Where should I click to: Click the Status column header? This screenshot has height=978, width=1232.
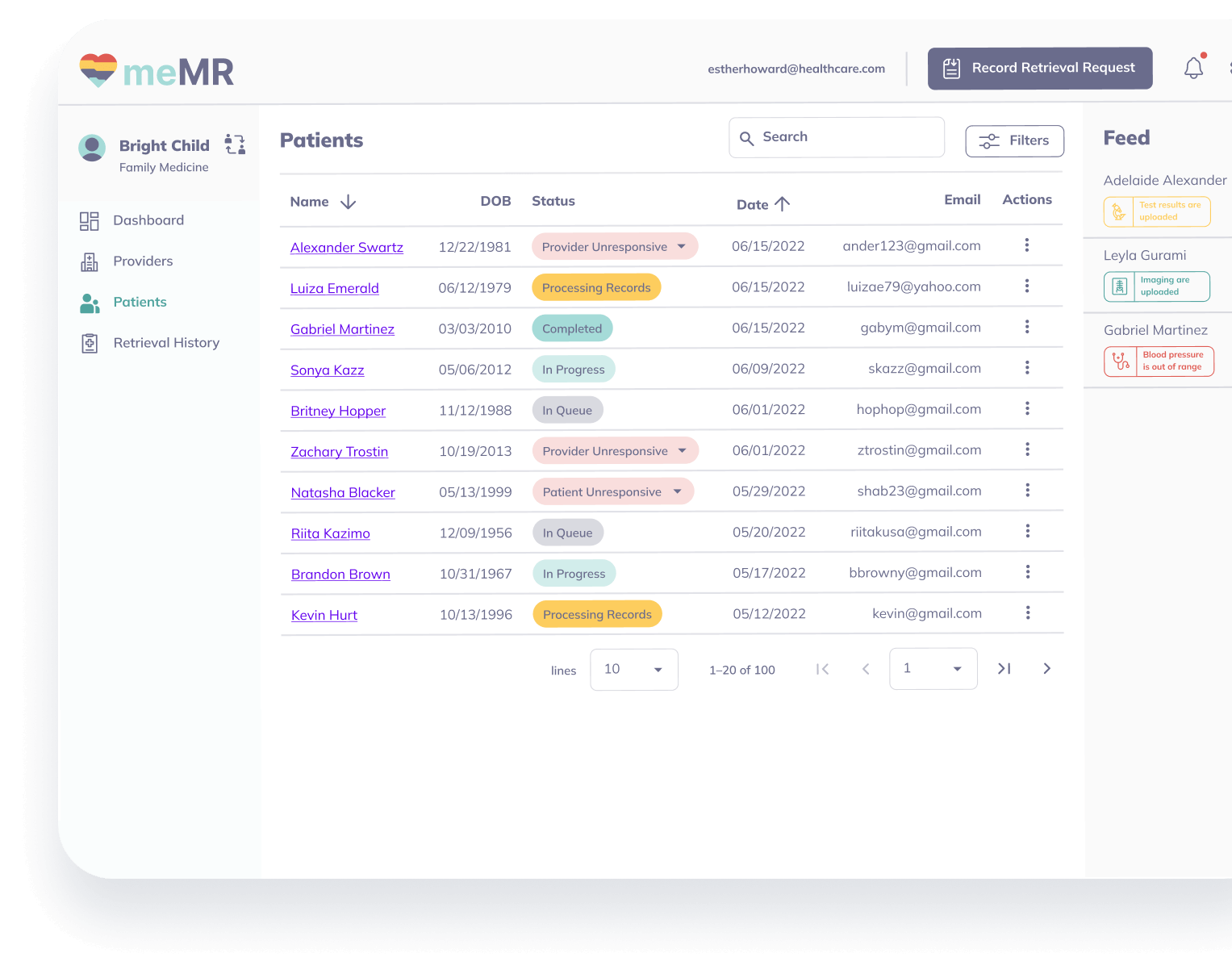(553, 201)
